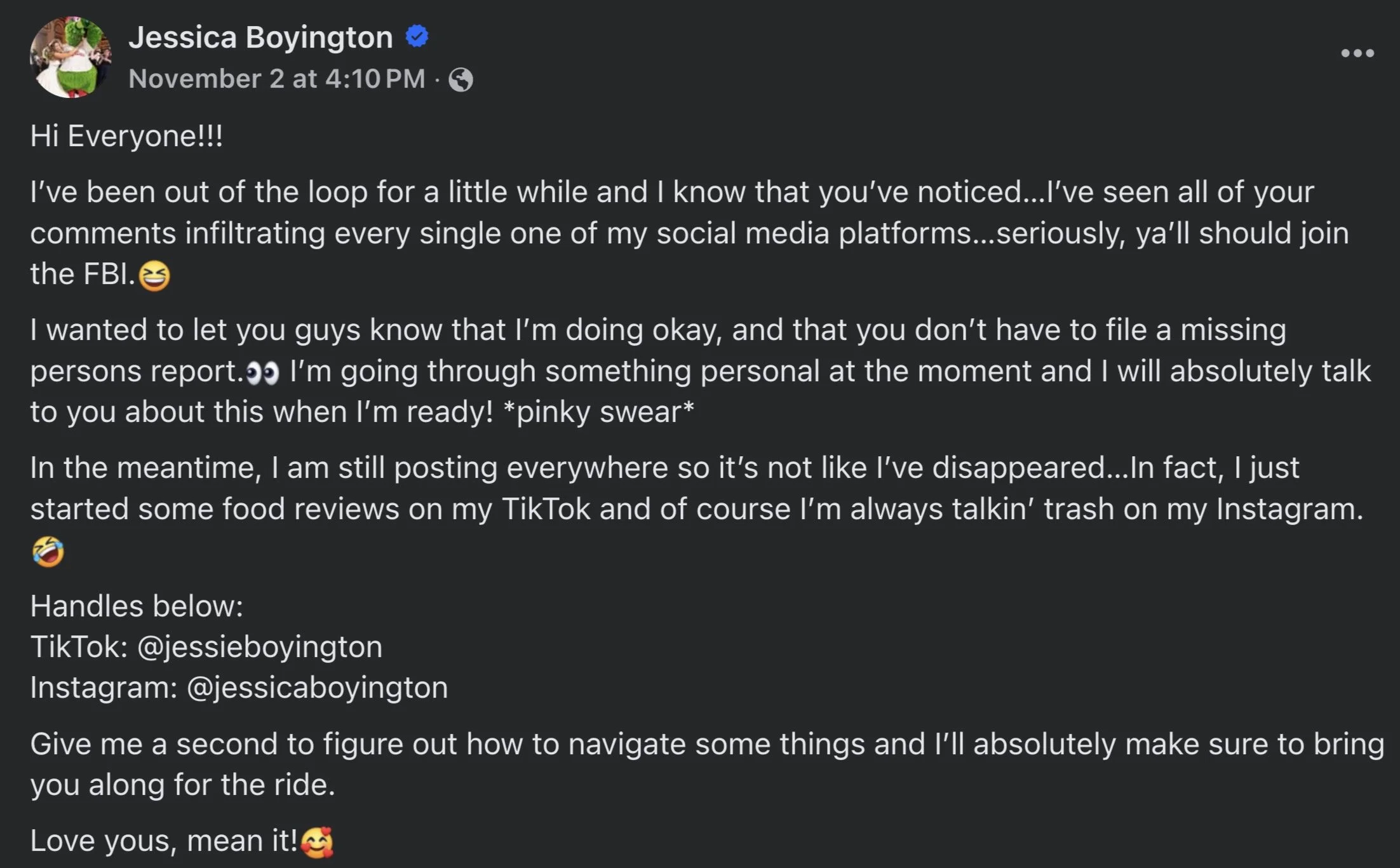Click the rolling-on-floor laughing emoji
Image resolution: width=1400 pixels, height=868 pixels.
tap(48, 551)
